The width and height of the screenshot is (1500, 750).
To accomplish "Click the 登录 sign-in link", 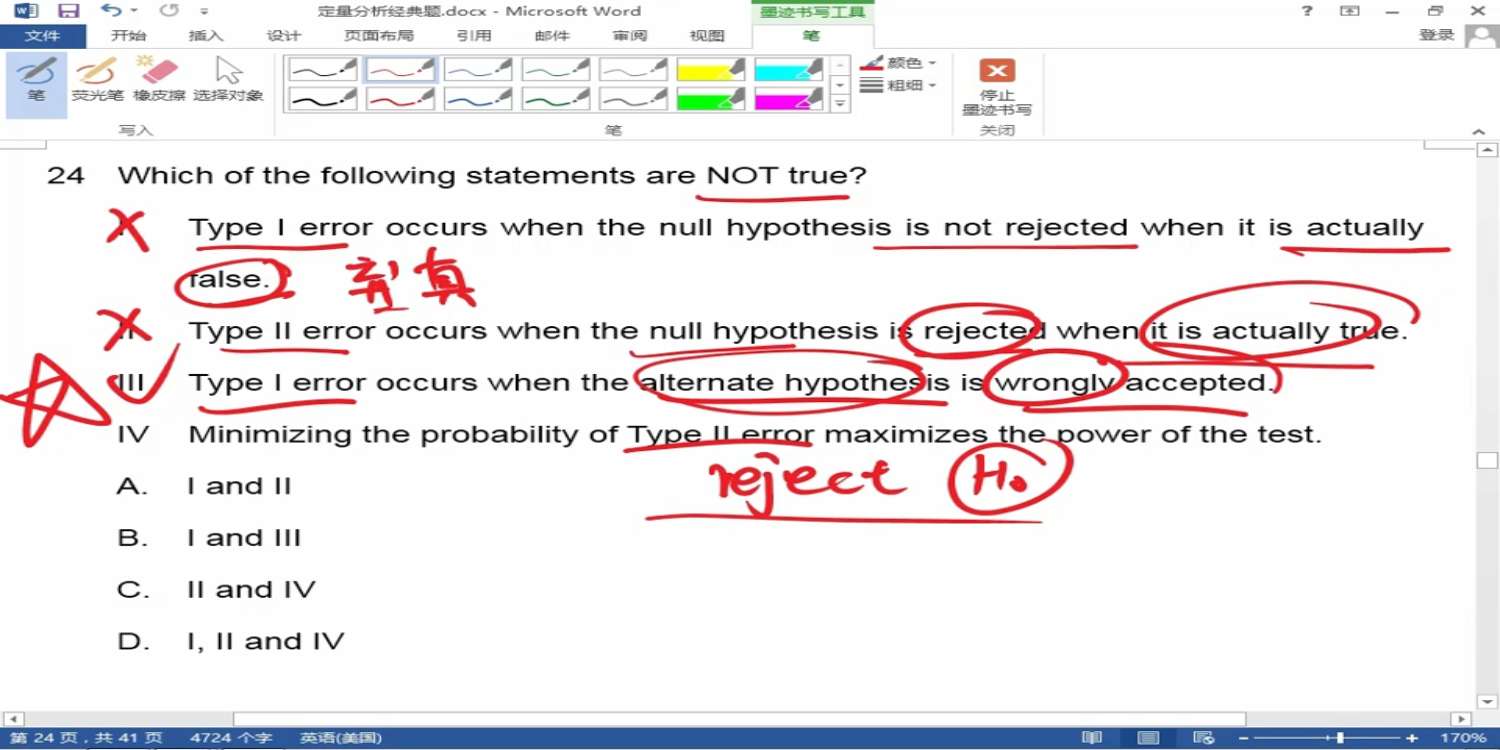I will coord(1436,35).
